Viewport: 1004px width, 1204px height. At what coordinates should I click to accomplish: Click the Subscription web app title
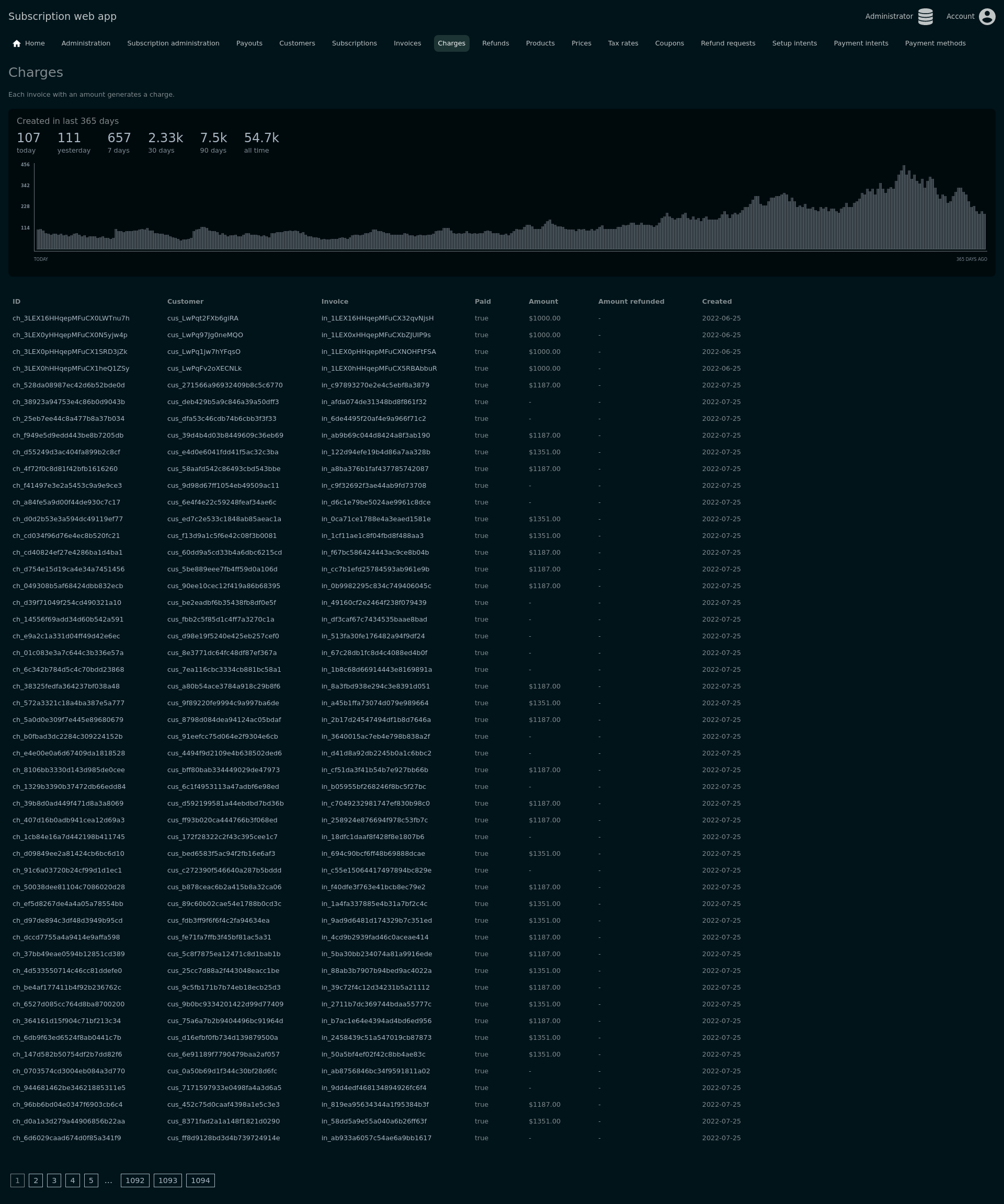[x=63, y=17]
